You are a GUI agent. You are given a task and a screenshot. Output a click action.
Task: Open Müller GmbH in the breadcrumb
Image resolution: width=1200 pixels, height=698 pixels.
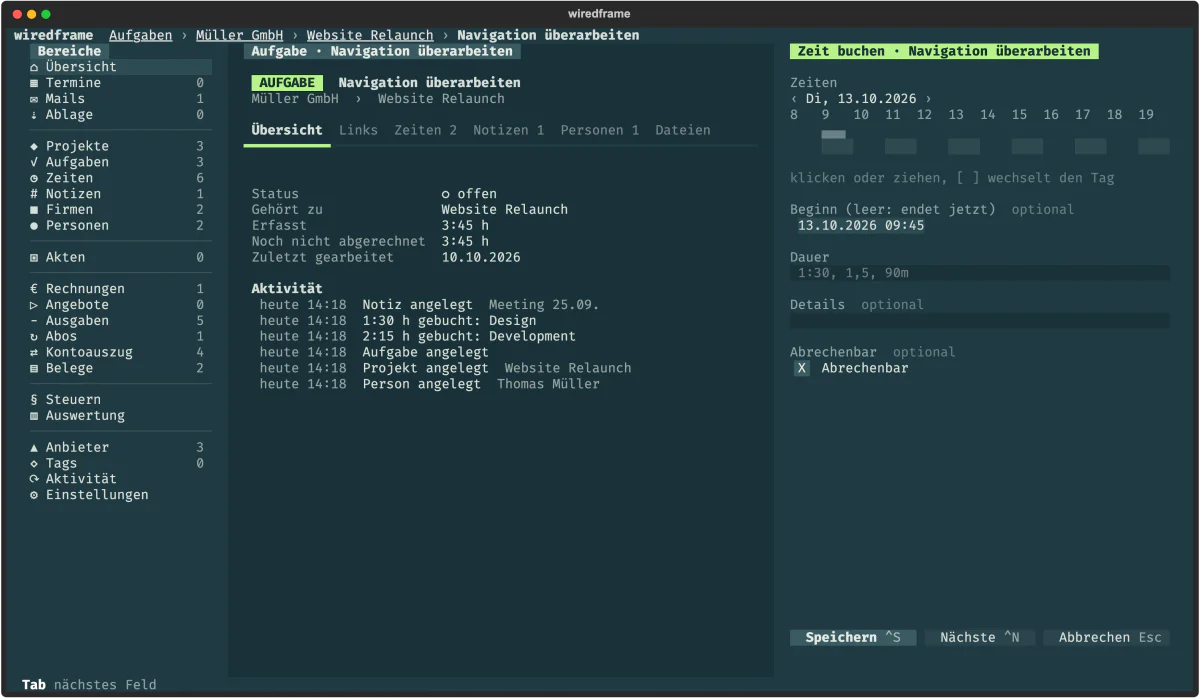click(x=239, y=35)
